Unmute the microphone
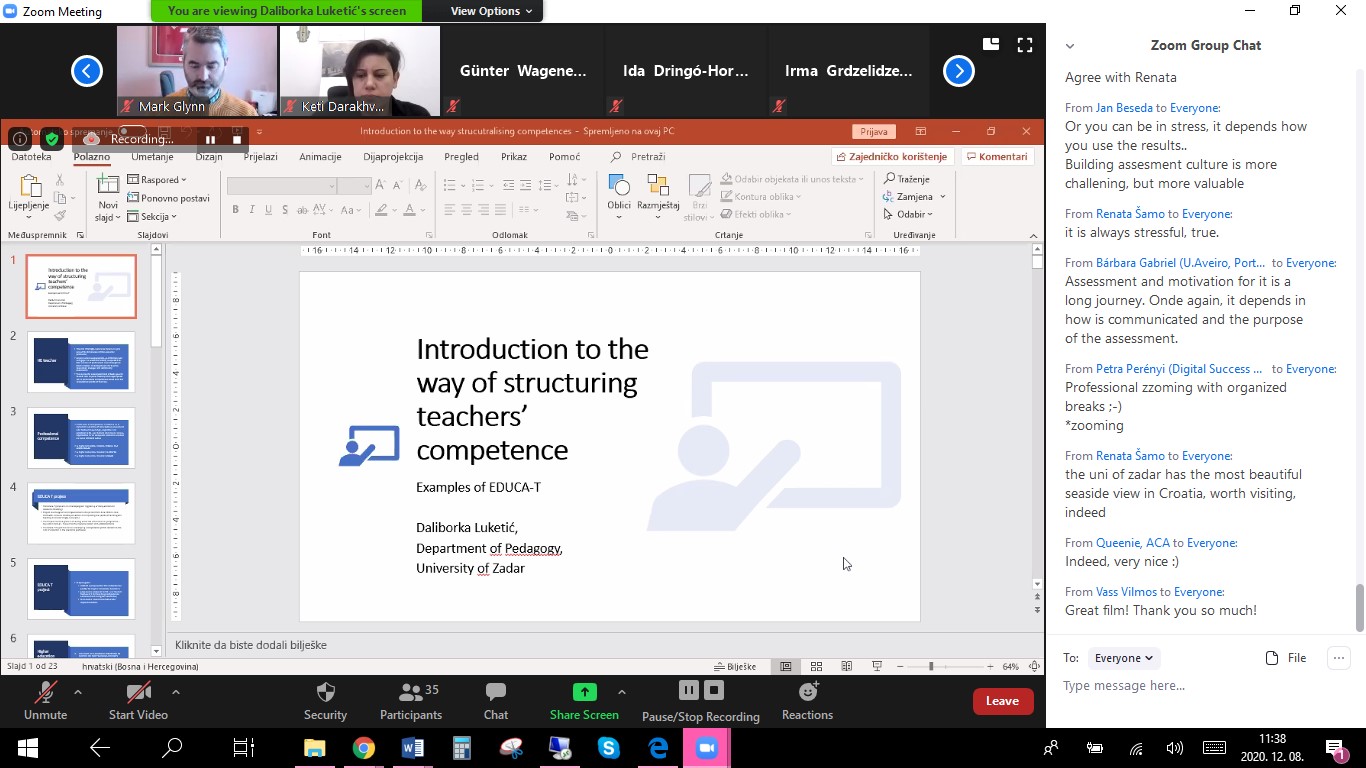Image resolution: width=1366 pixels, height=768 pixels. click(45, 700)
